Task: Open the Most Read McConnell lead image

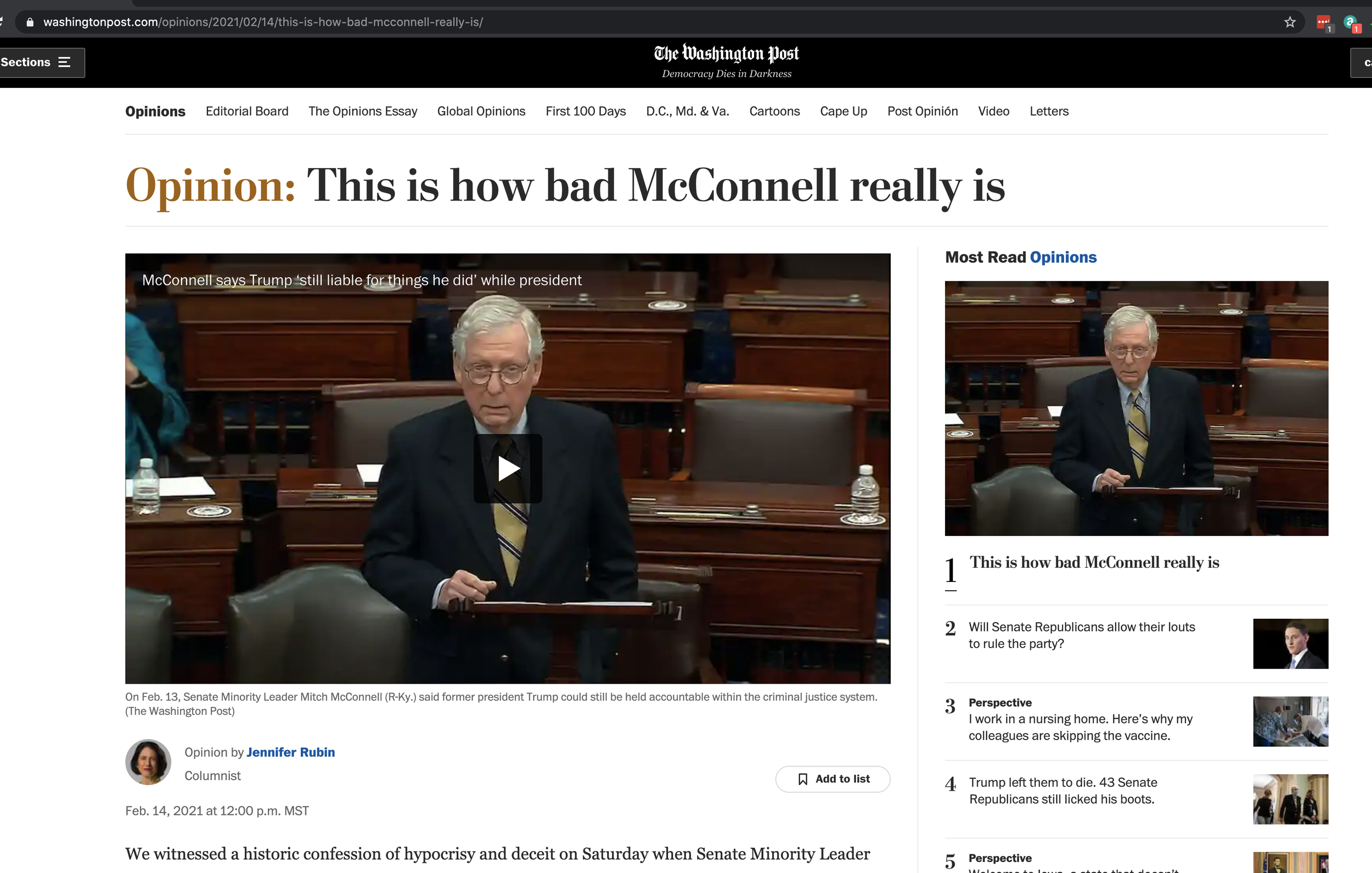Action: coord(1136,408)
